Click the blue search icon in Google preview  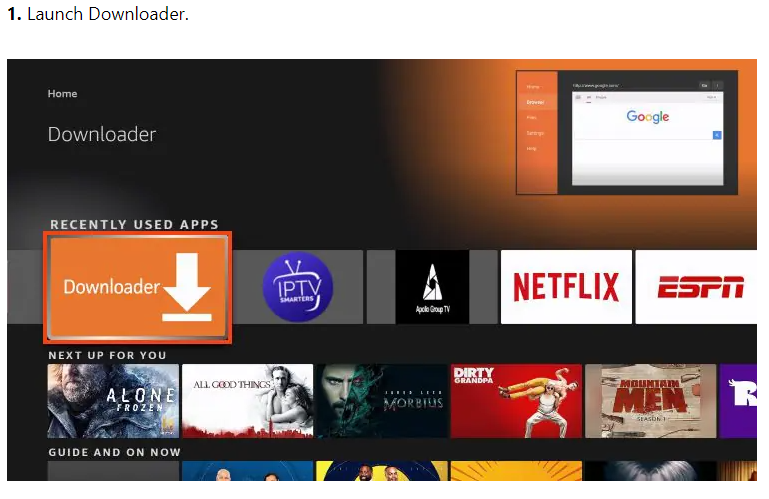(717, 135)
